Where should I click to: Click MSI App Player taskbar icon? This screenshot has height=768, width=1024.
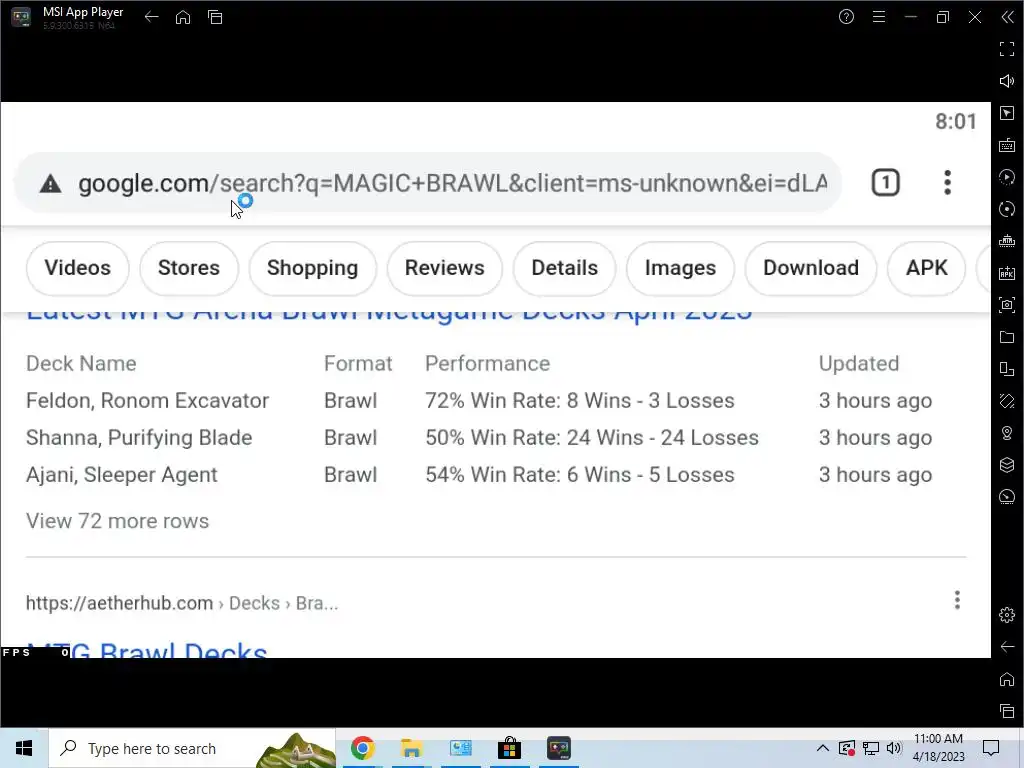click(558, 748)
